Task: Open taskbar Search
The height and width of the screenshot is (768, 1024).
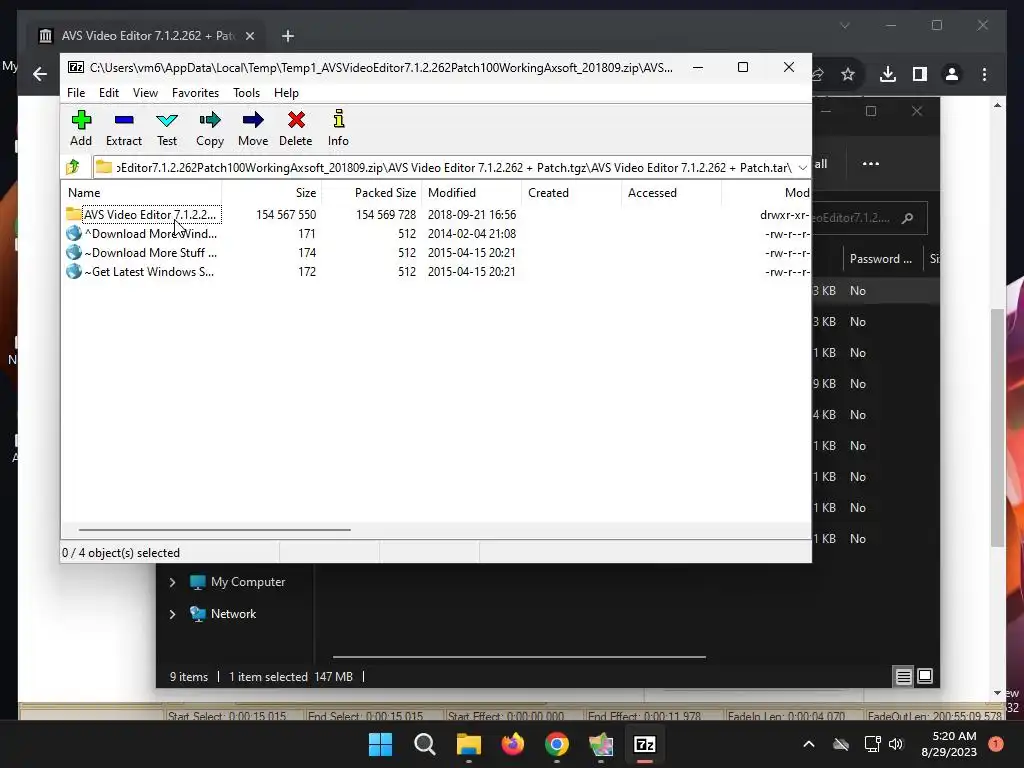Action: coord(424,744)
